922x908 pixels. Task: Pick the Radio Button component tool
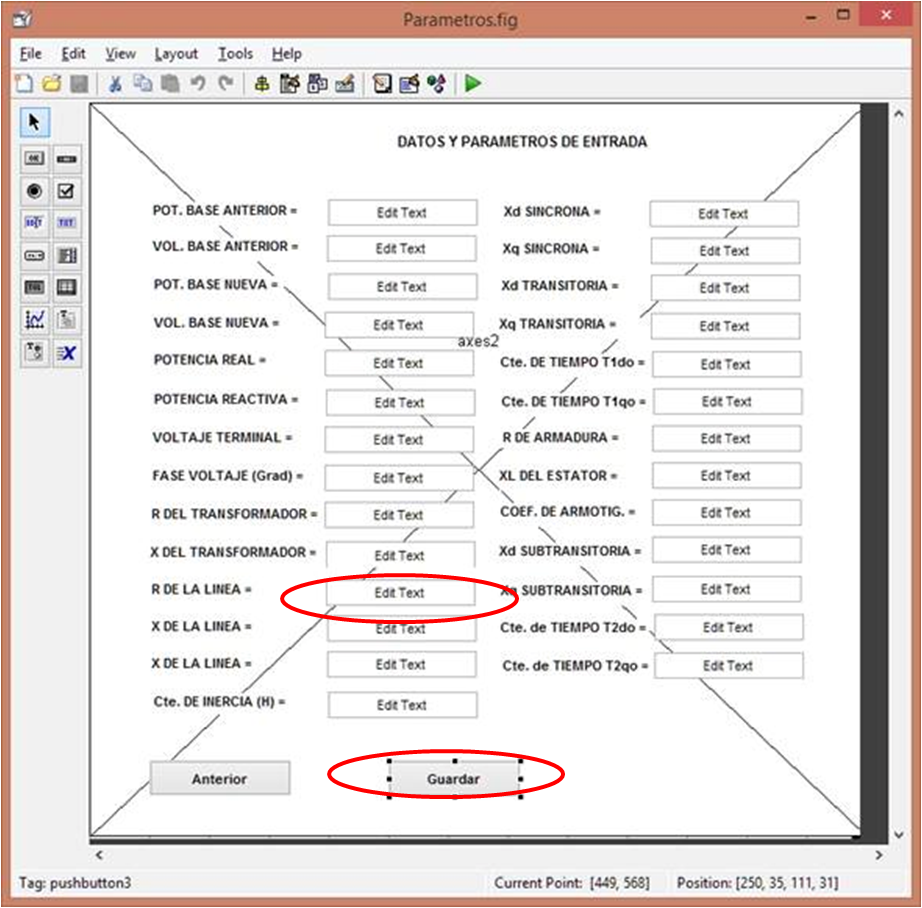point(34,191)
